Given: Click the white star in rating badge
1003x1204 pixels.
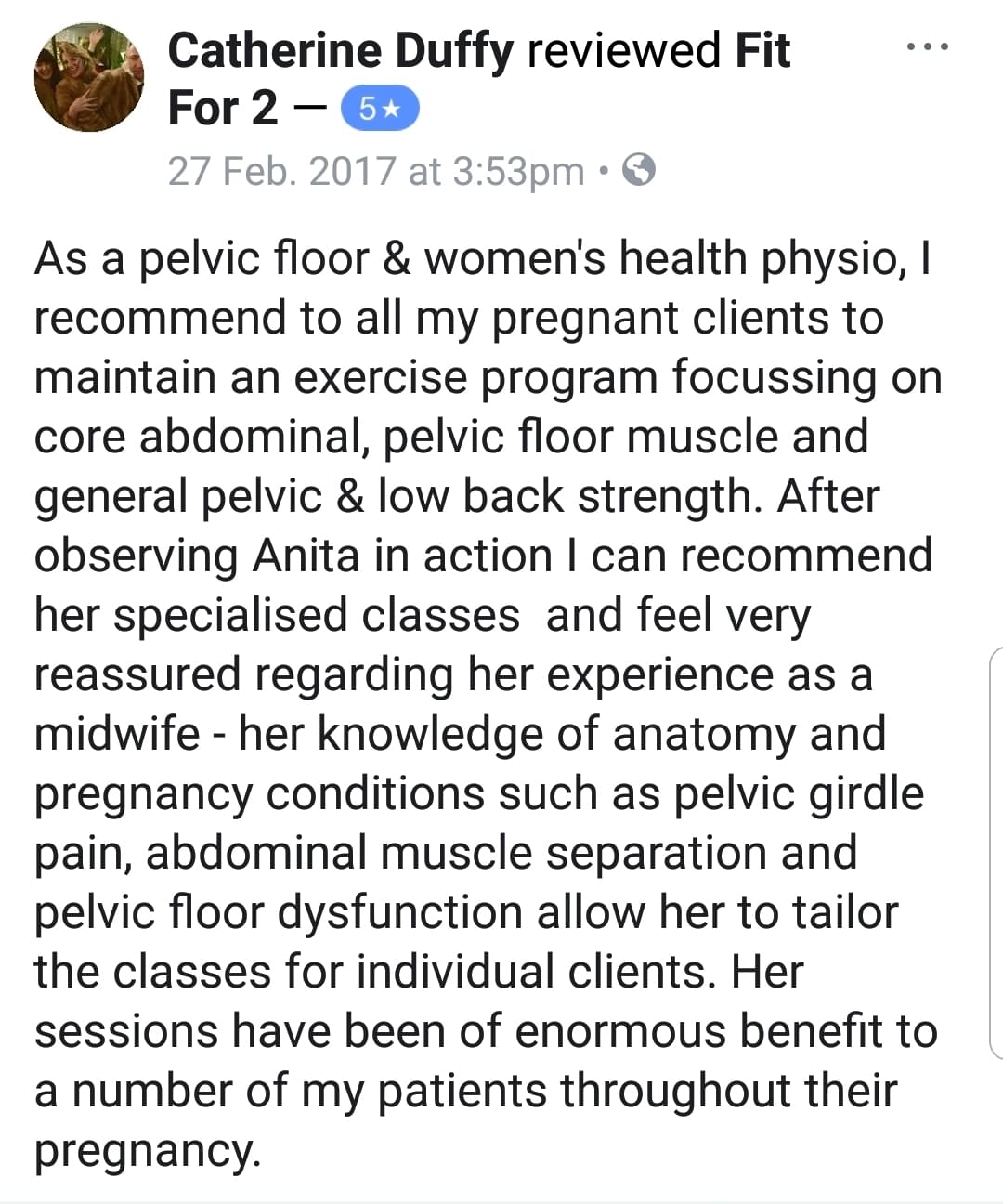Looking at the screenshot, I should click(393, 110).
